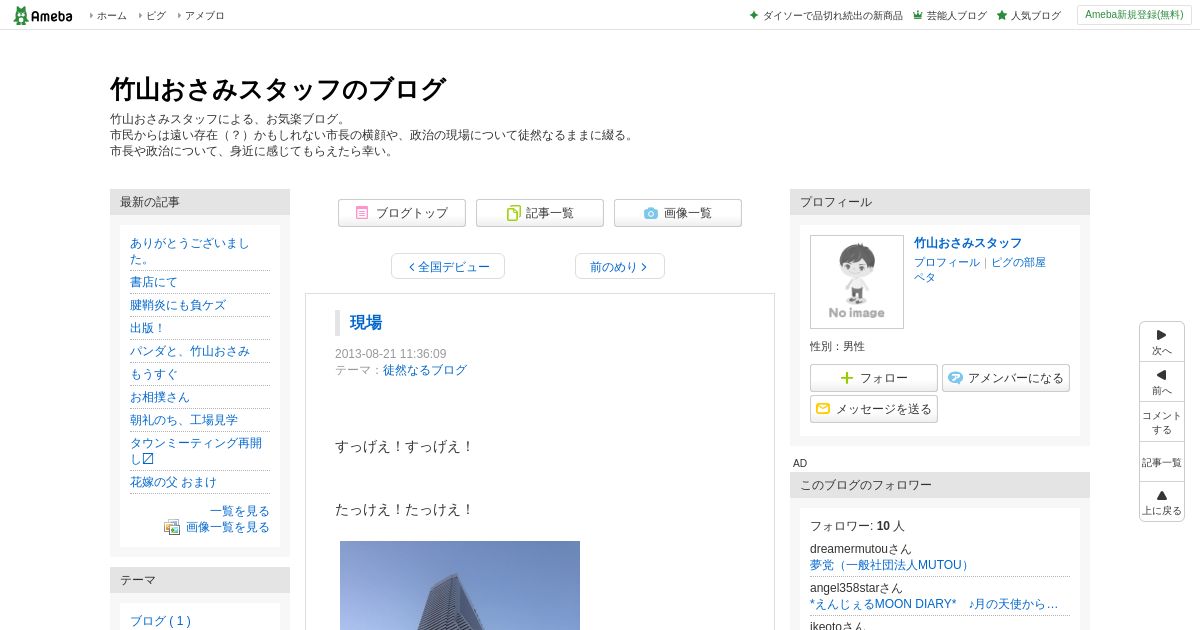Viewport: 1200px width, 630px height.
Task: Open recent post タウンミーティング再開し
Action: (x=196, y=451)
